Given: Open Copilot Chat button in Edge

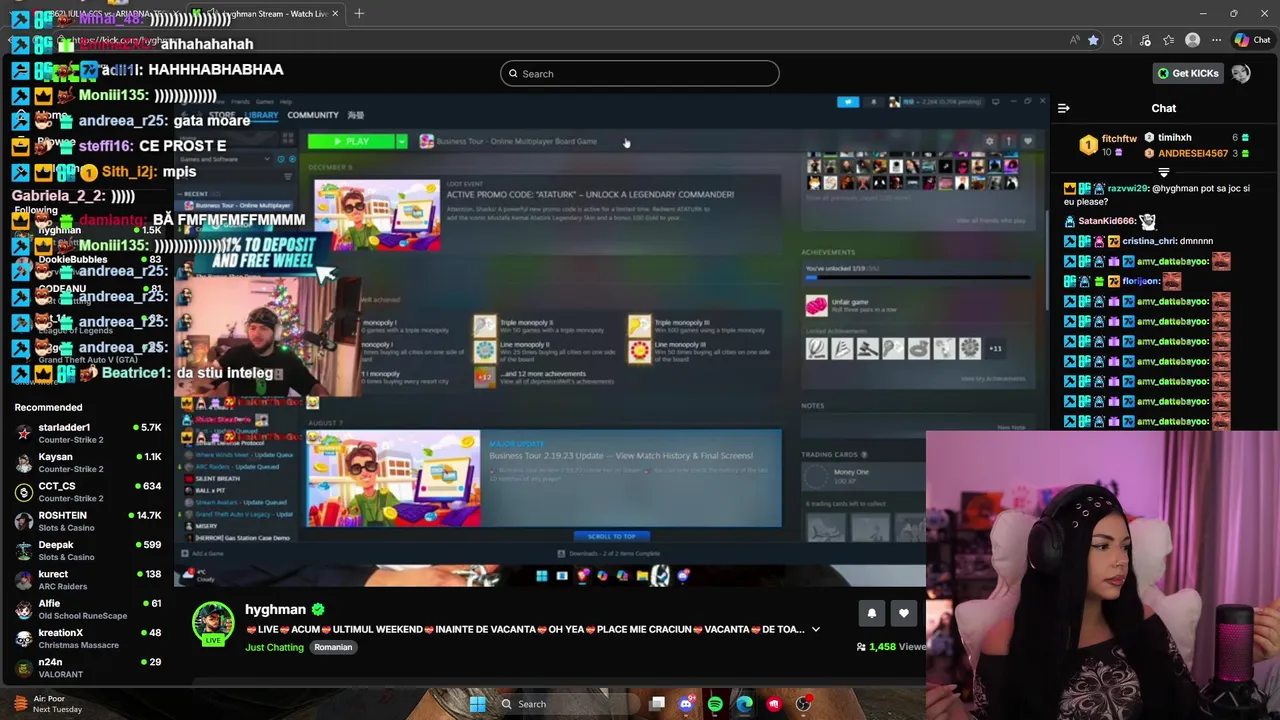Looking at the screenshot, I should click(1252, 40).
